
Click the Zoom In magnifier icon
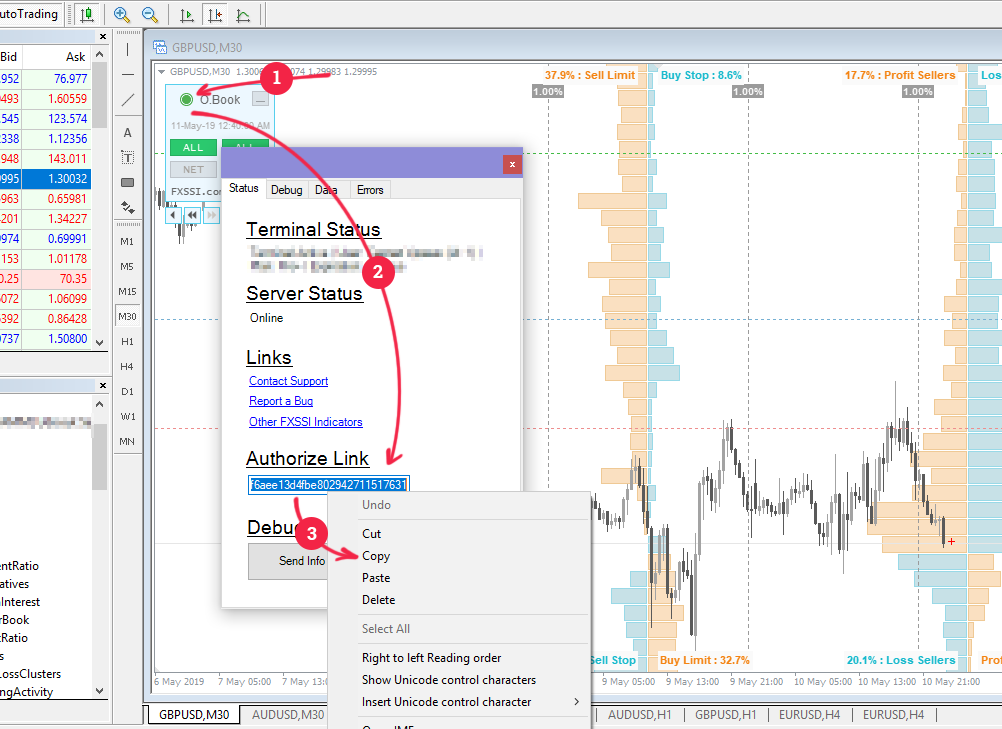tap(122, 15)
